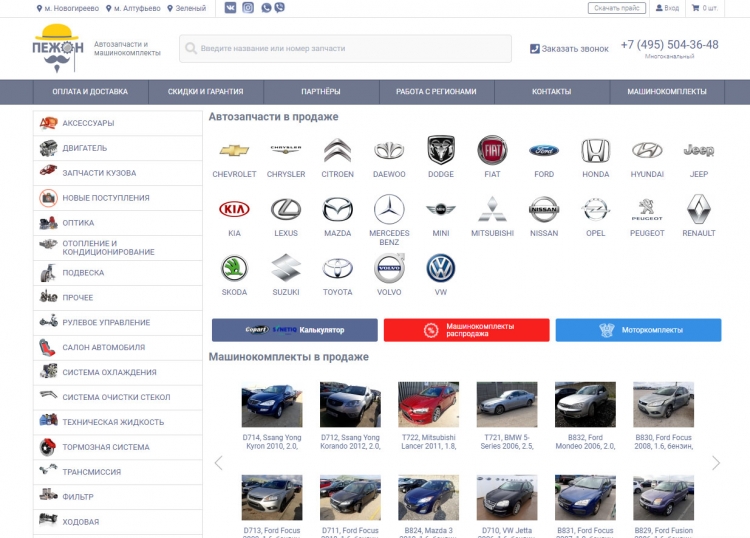Select the Skoda brand logo
The width and height of the screenshot is (750, 538).
tap(234, 268)
